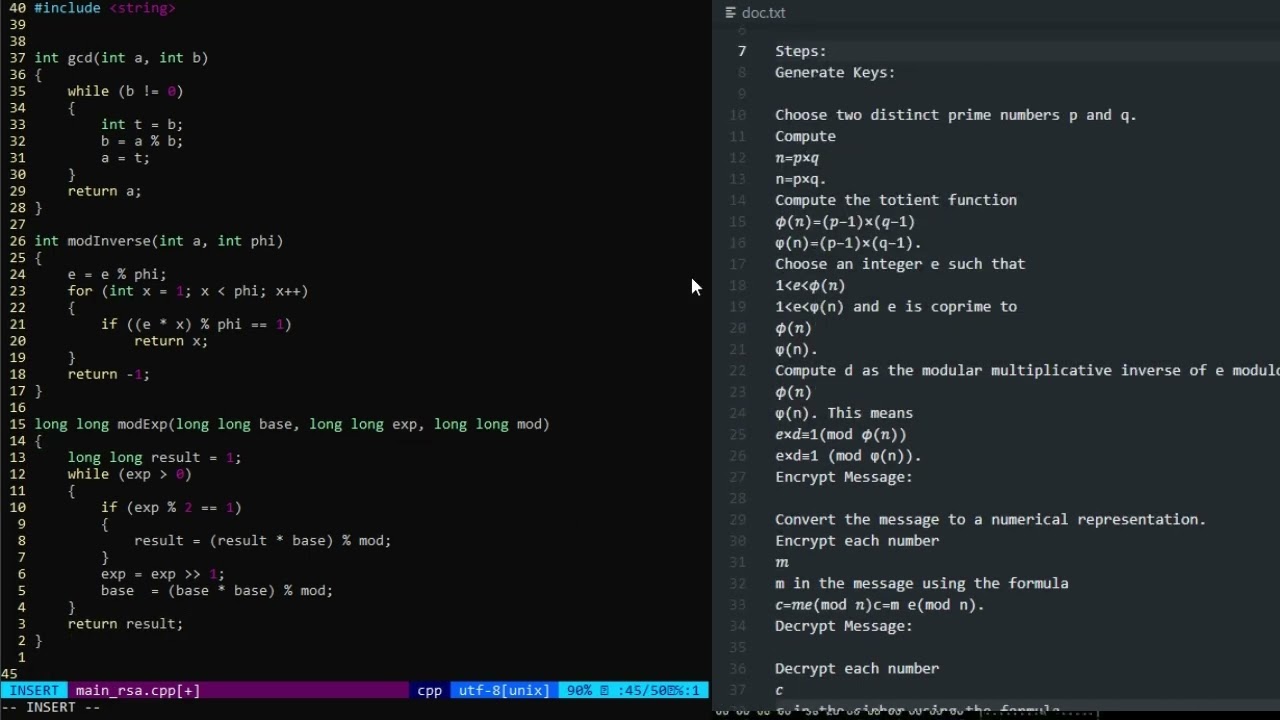
Task: Click the 'for (int x = 1; x < phi; x++)' line
Action: point(188,291)
